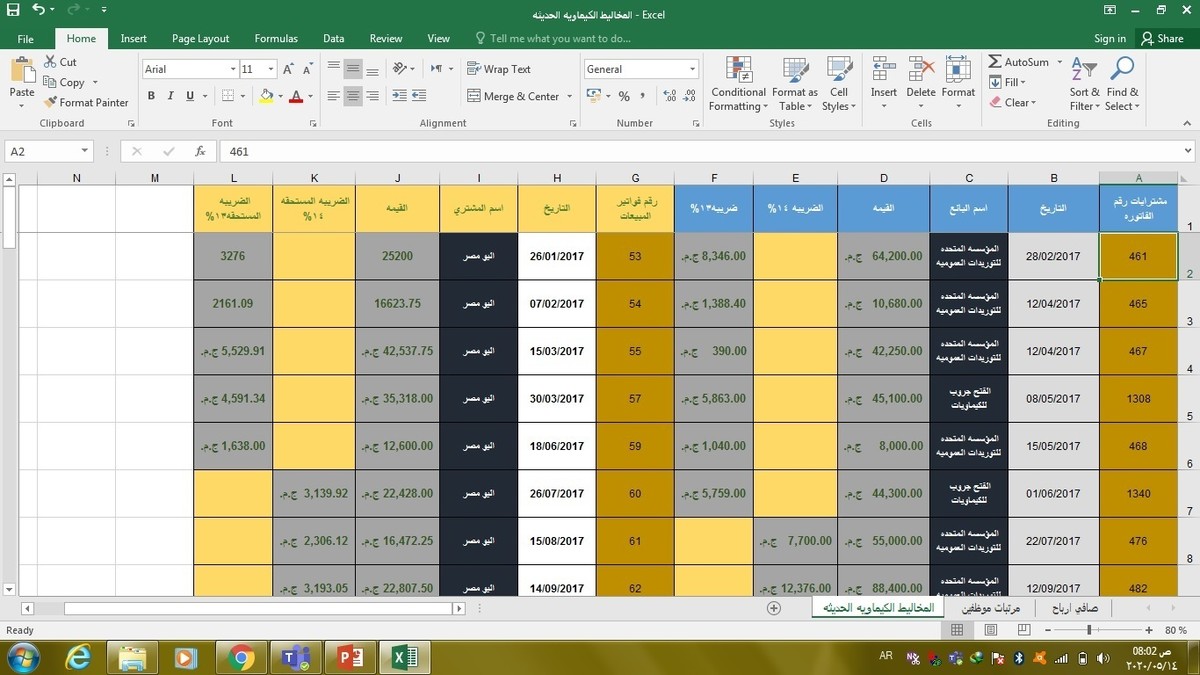Toggle Bold formatting

coord(152,96)
